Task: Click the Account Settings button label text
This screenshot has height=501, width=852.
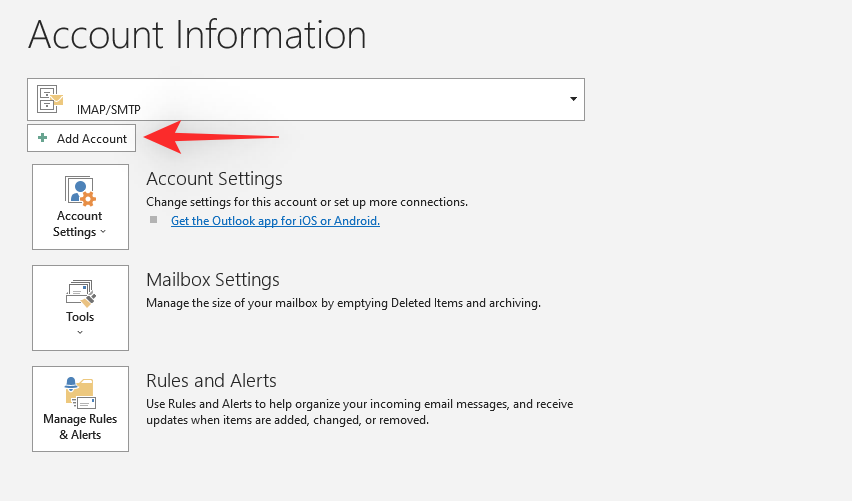Action: pyautogui.click(x=79, y=216)
